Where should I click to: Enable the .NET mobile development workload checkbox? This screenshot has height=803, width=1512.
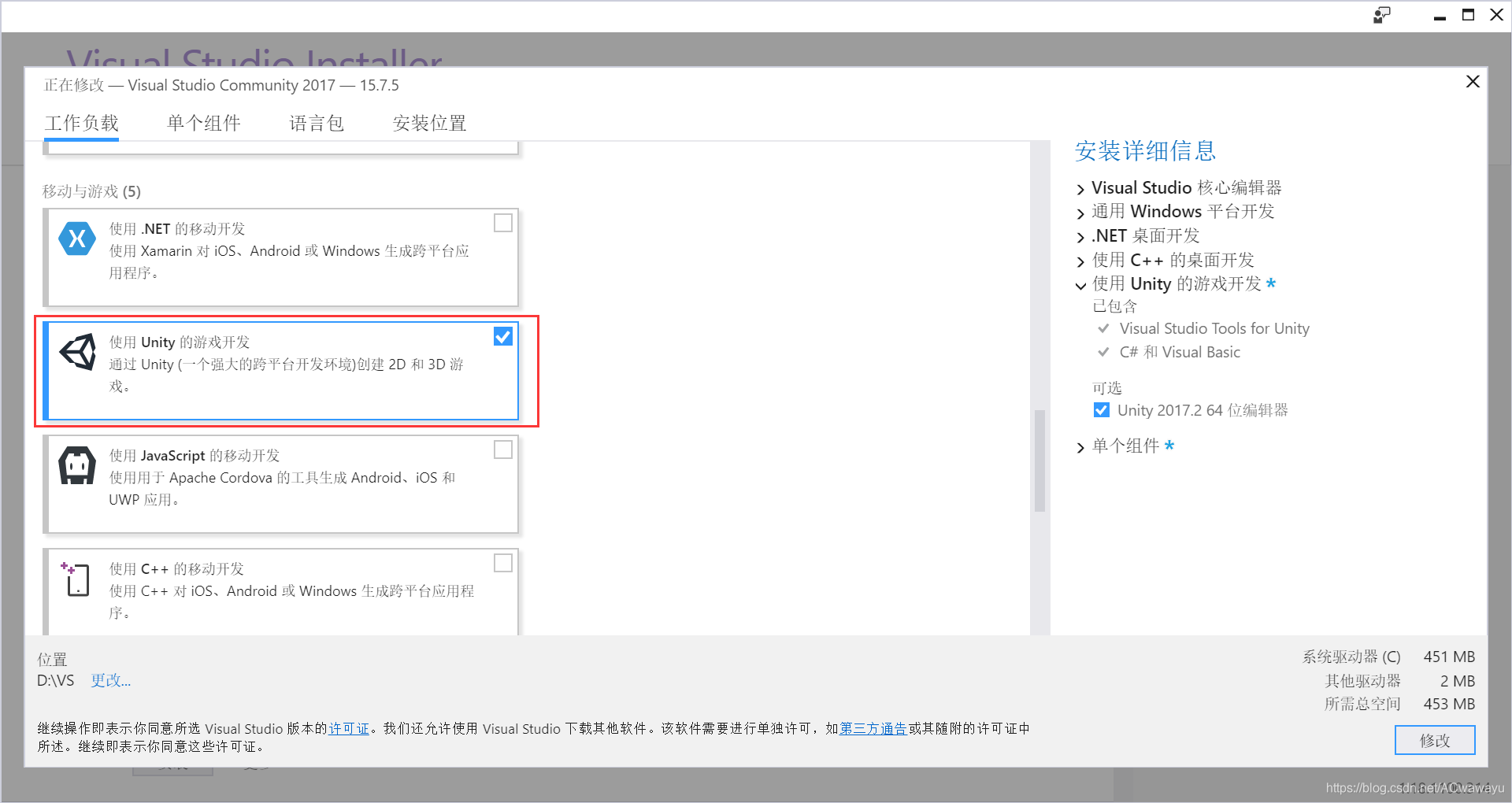tap(502, 223)
